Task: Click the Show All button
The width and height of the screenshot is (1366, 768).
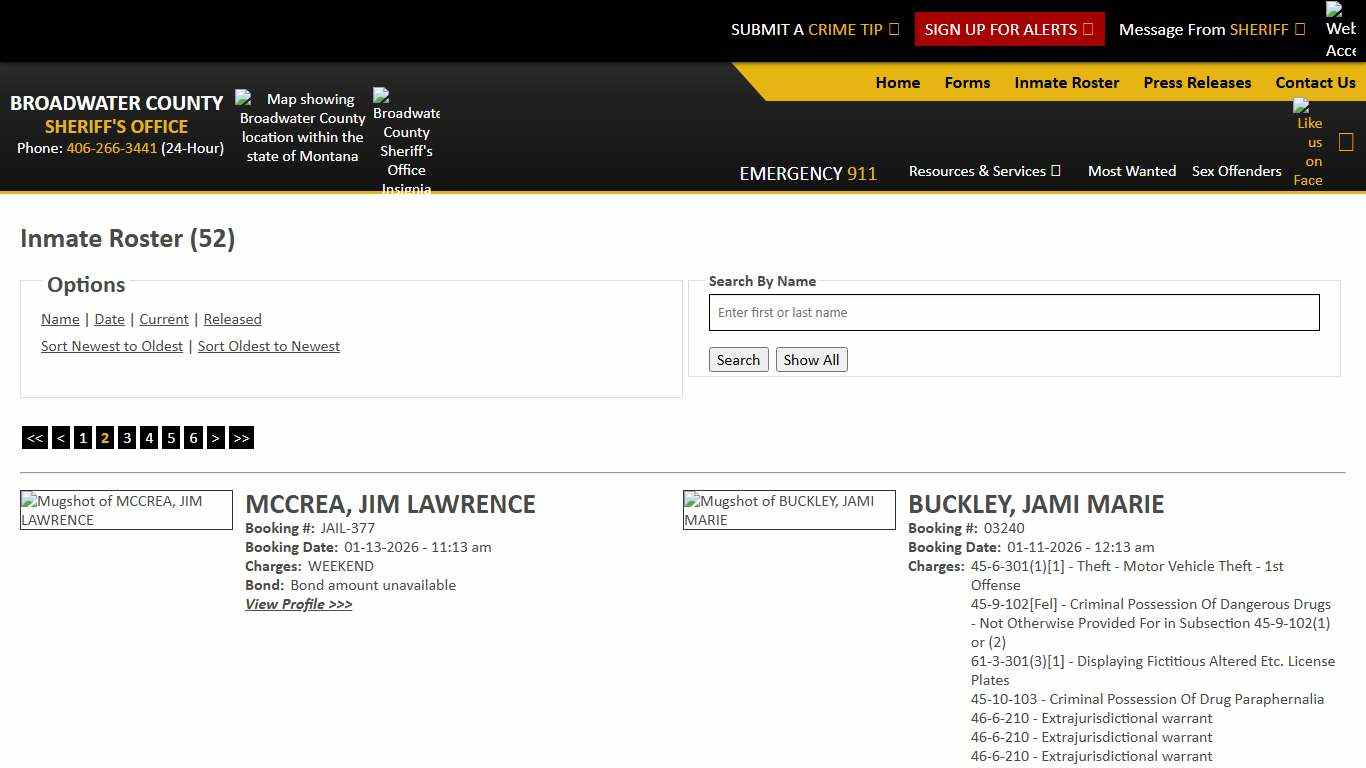Action: tap(811, 359)
